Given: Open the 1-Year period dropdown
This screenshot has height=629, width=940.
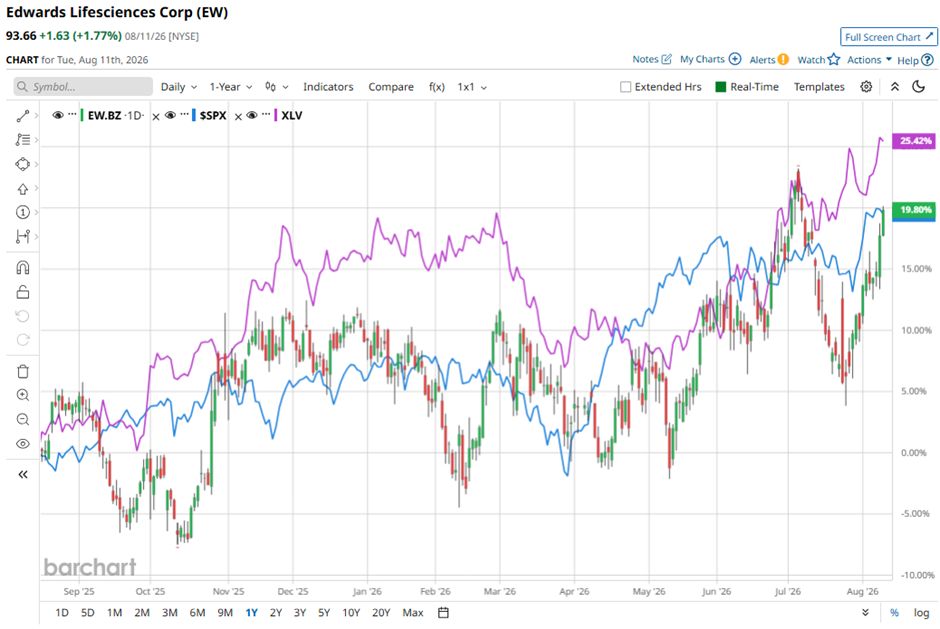Looking at the screenshot, I should click(x=231, y=87).
